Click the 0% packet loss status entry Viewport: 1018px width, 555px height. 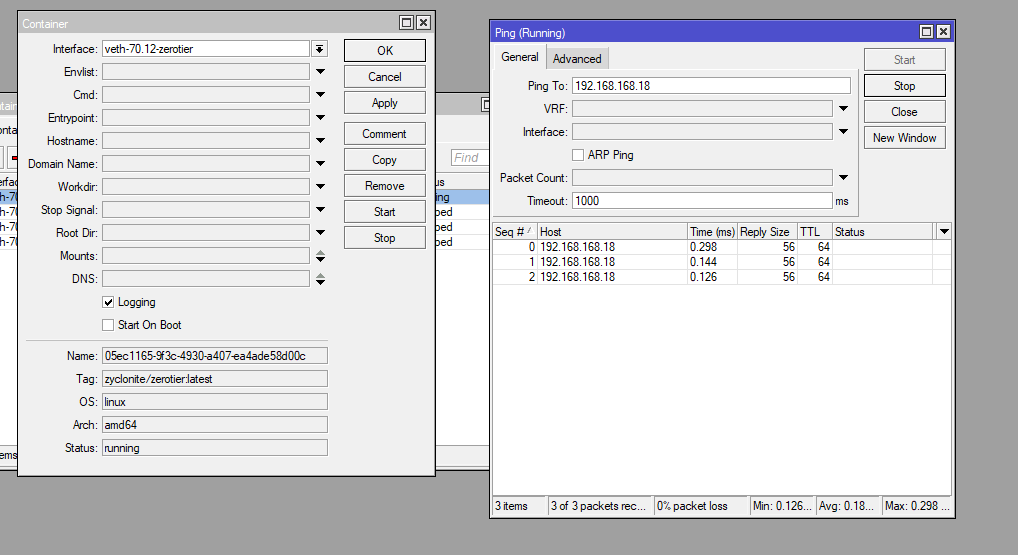pos(701,506)
